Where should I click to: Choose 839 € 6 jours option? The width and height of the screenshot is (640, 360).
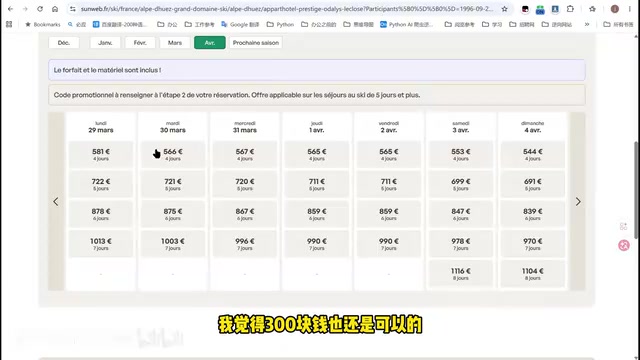point(533,214)
